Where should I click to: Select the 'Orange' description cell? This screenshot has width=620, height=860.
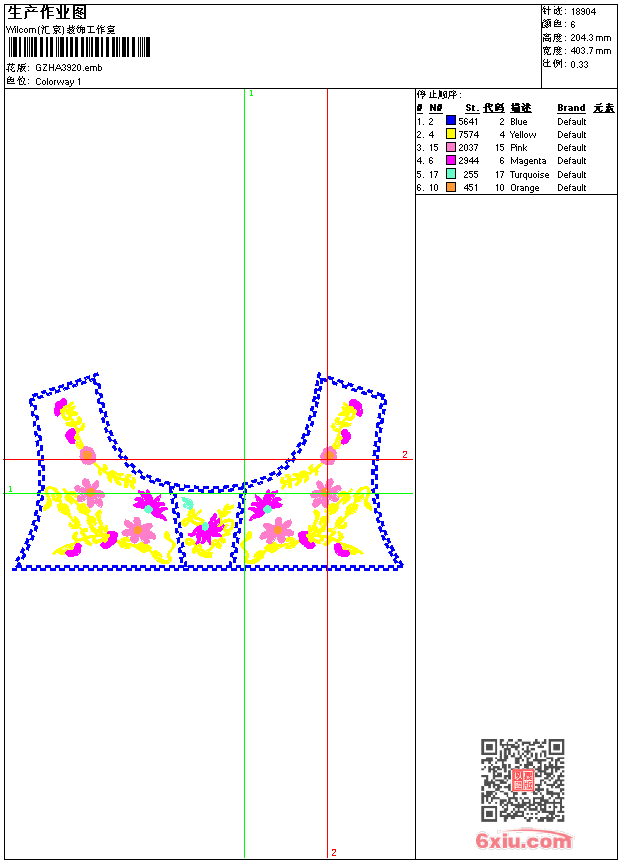point(525,188)
